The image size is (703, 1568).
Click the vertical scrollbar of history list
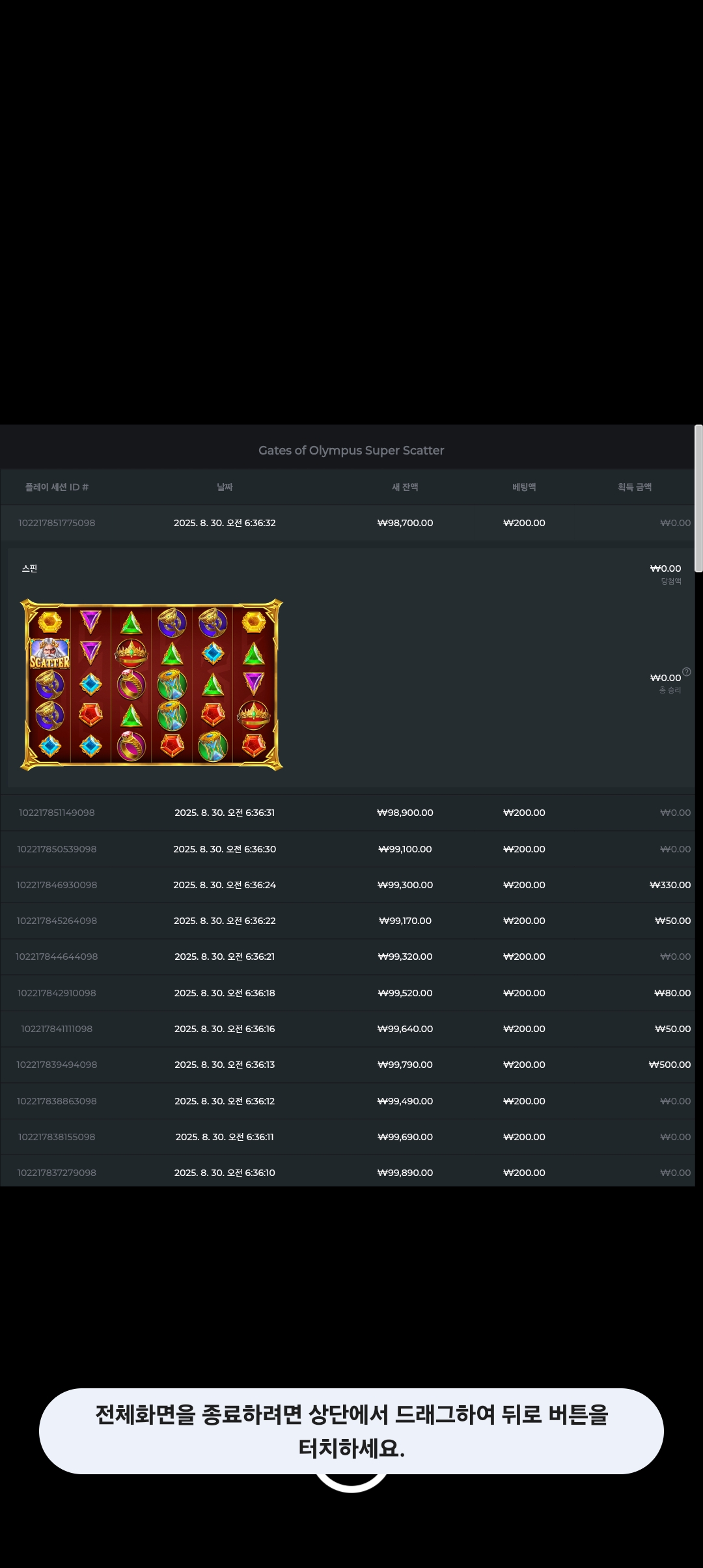click(698, 498)
